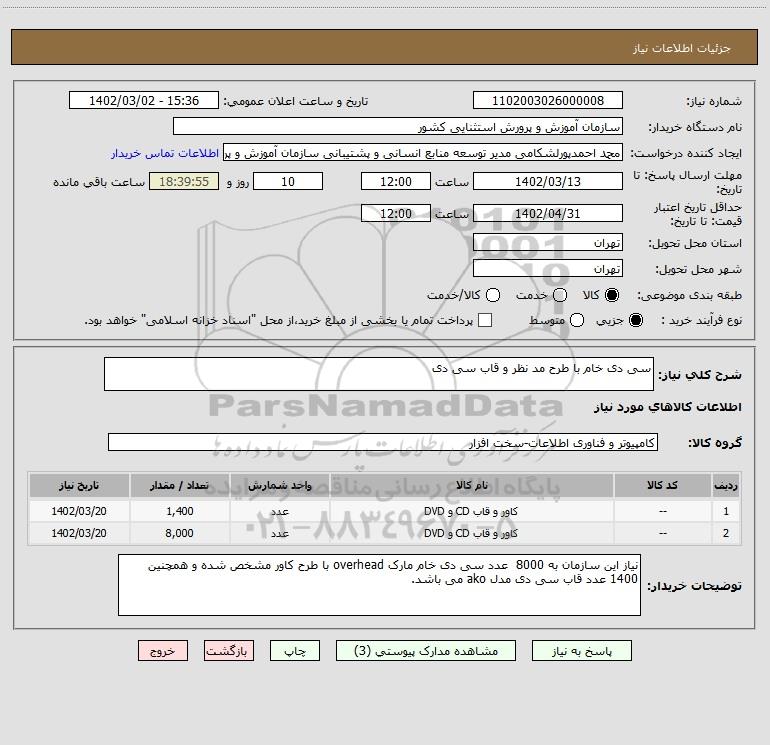Click the request creator name field

(423, 153)
